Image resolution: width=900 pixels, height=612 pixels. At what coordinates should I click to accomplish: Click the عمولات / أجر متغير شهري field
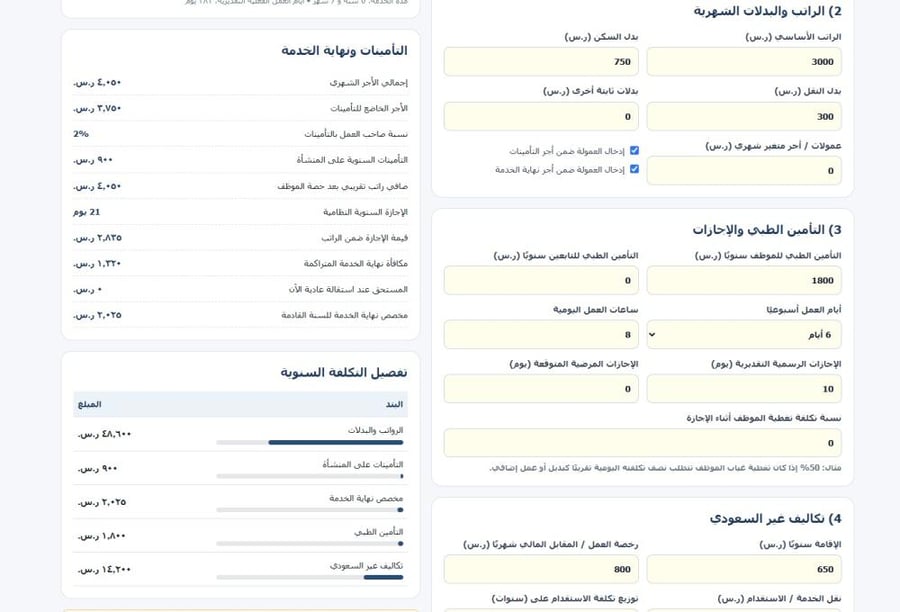tap(744, 171)
